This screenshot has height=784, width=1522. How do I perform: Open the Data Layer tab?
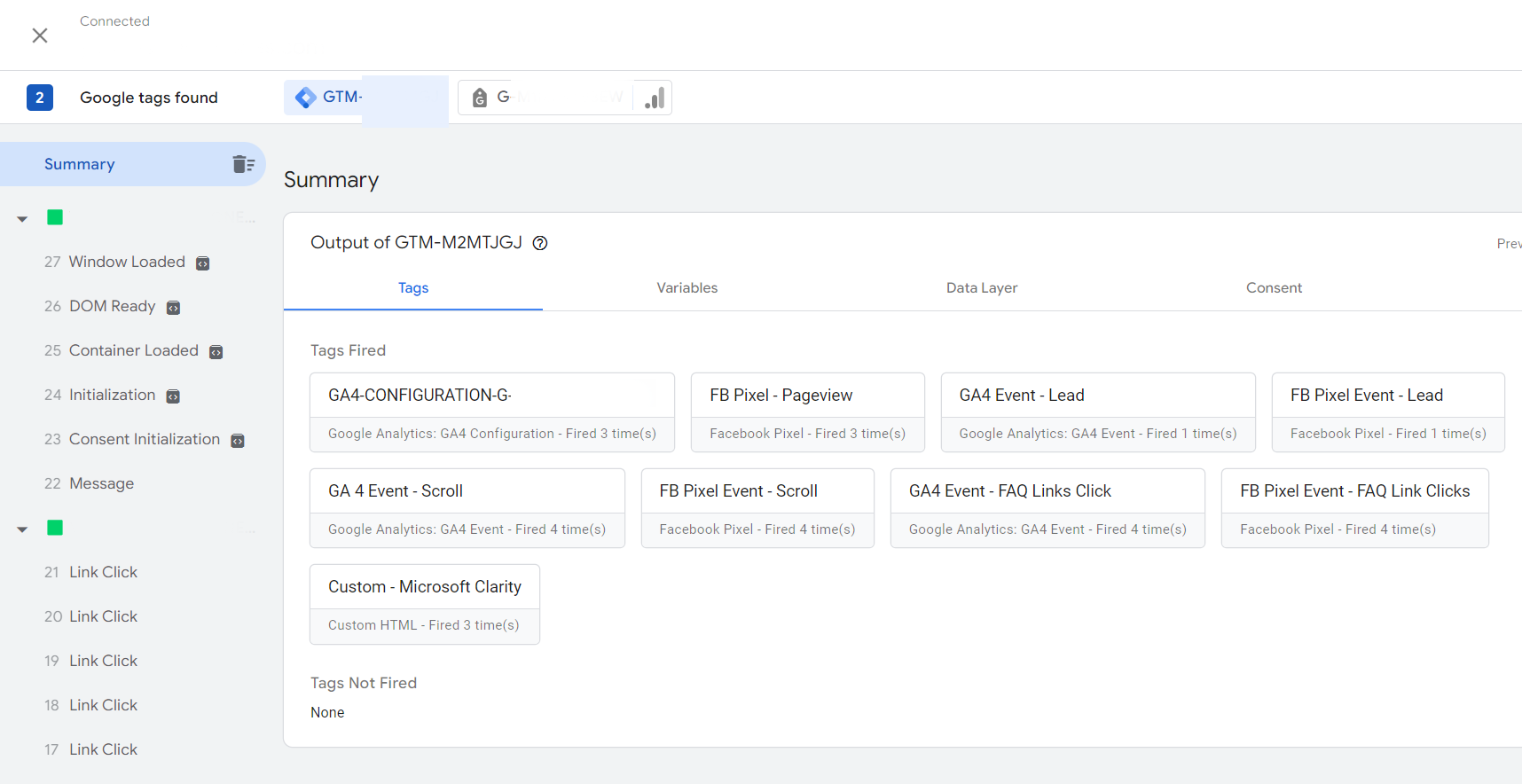[981, 287]
